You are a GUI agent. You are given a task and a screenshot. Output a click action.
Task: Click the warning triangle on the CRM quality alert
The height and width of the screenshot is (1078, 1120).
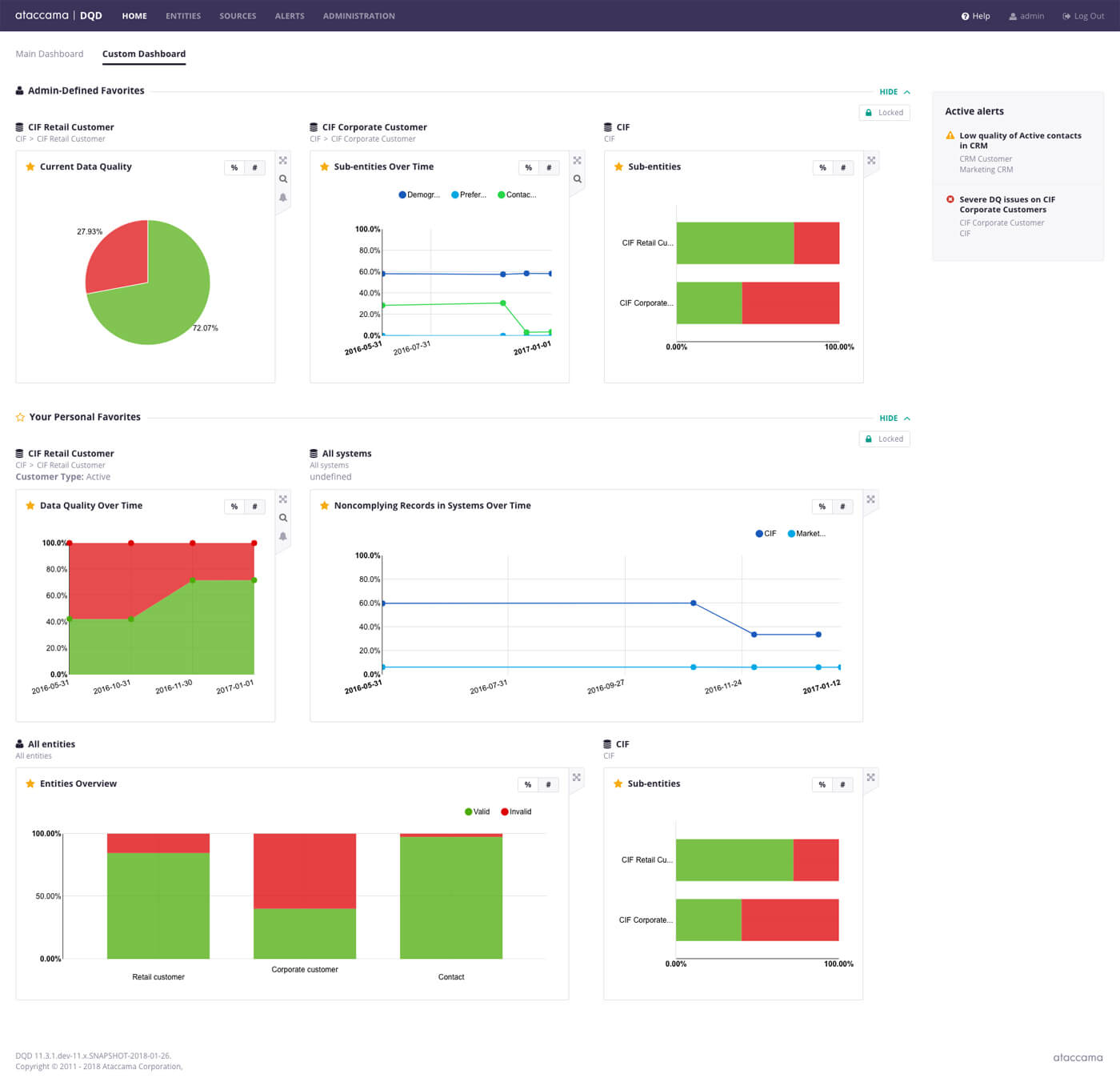pos(950,136)
